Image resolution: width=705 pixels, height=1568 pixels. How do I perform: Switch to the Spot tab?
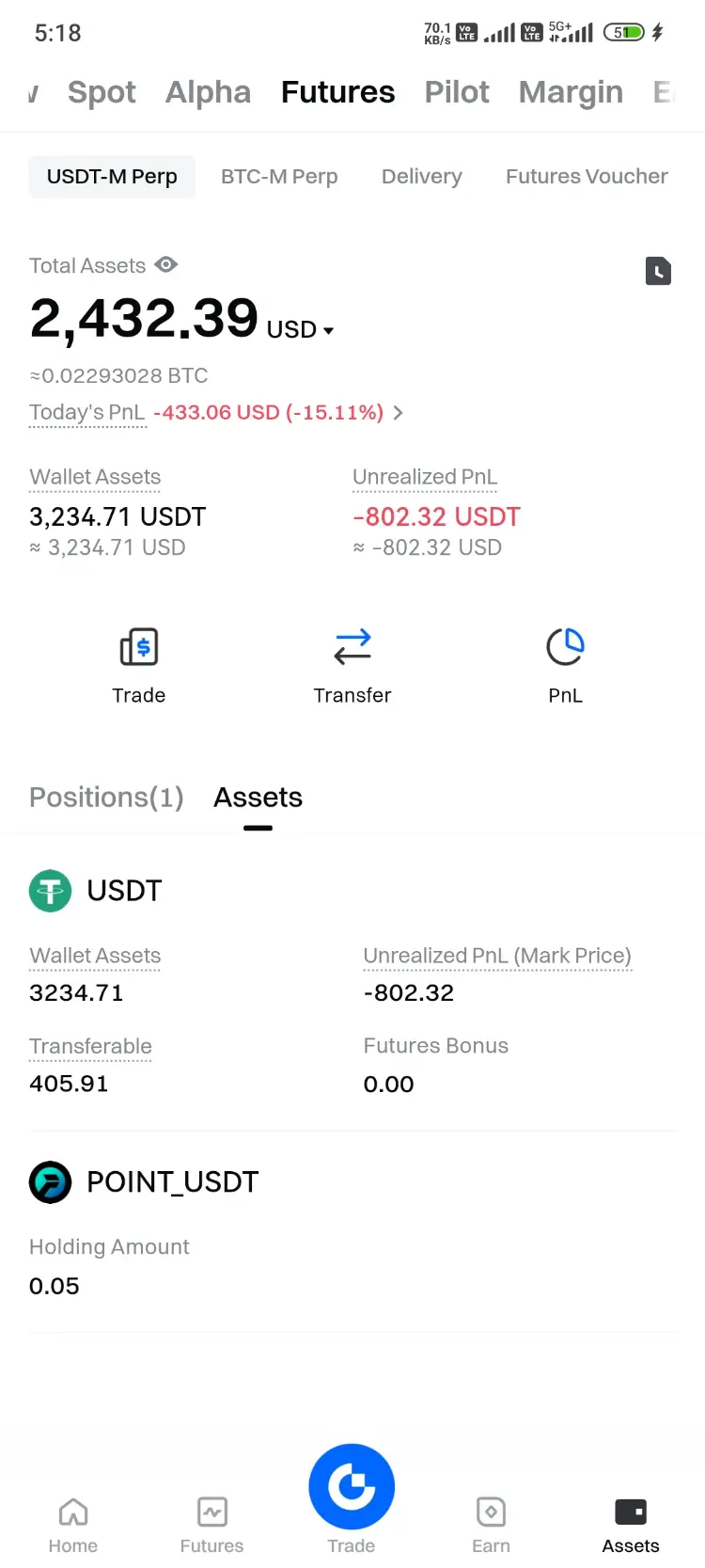[102, 92]
